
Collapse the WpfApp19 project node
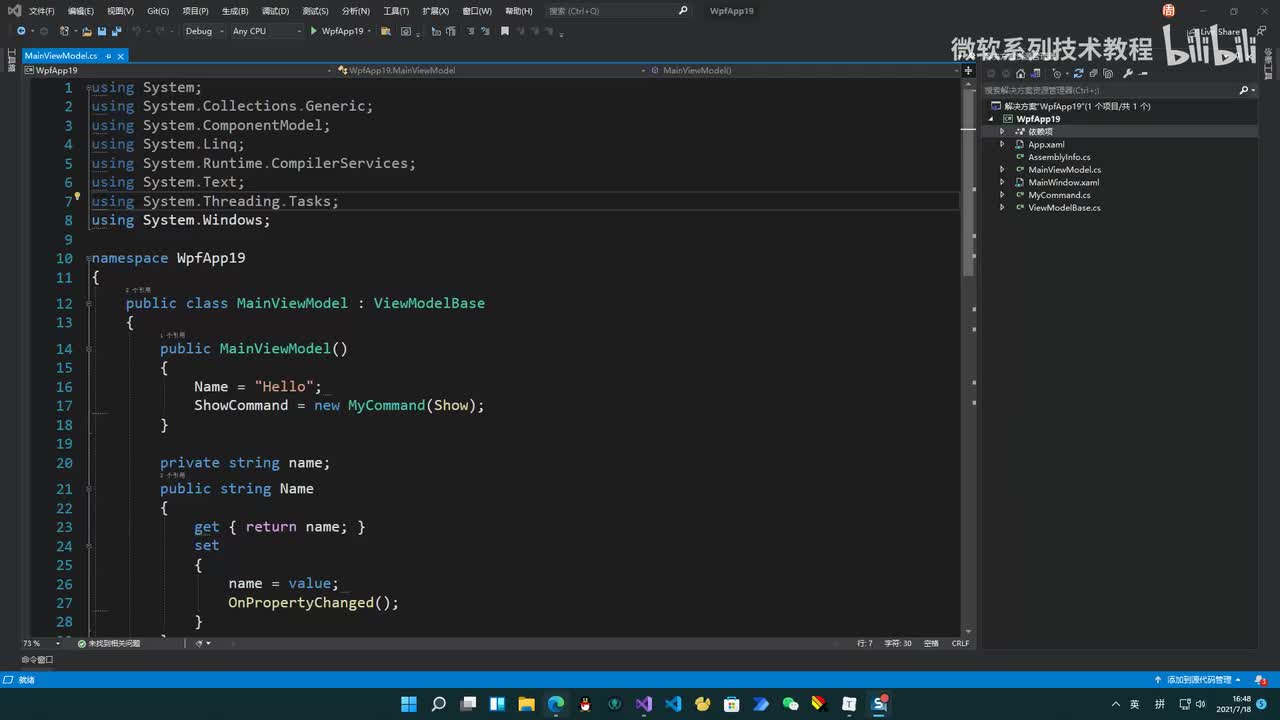click(993, 119)
